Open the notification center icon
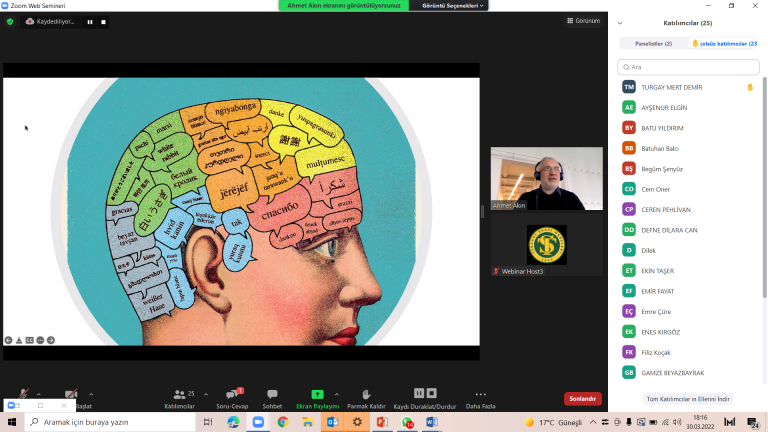This screenshot has width=768, height=432. click(x=753, y=422)
